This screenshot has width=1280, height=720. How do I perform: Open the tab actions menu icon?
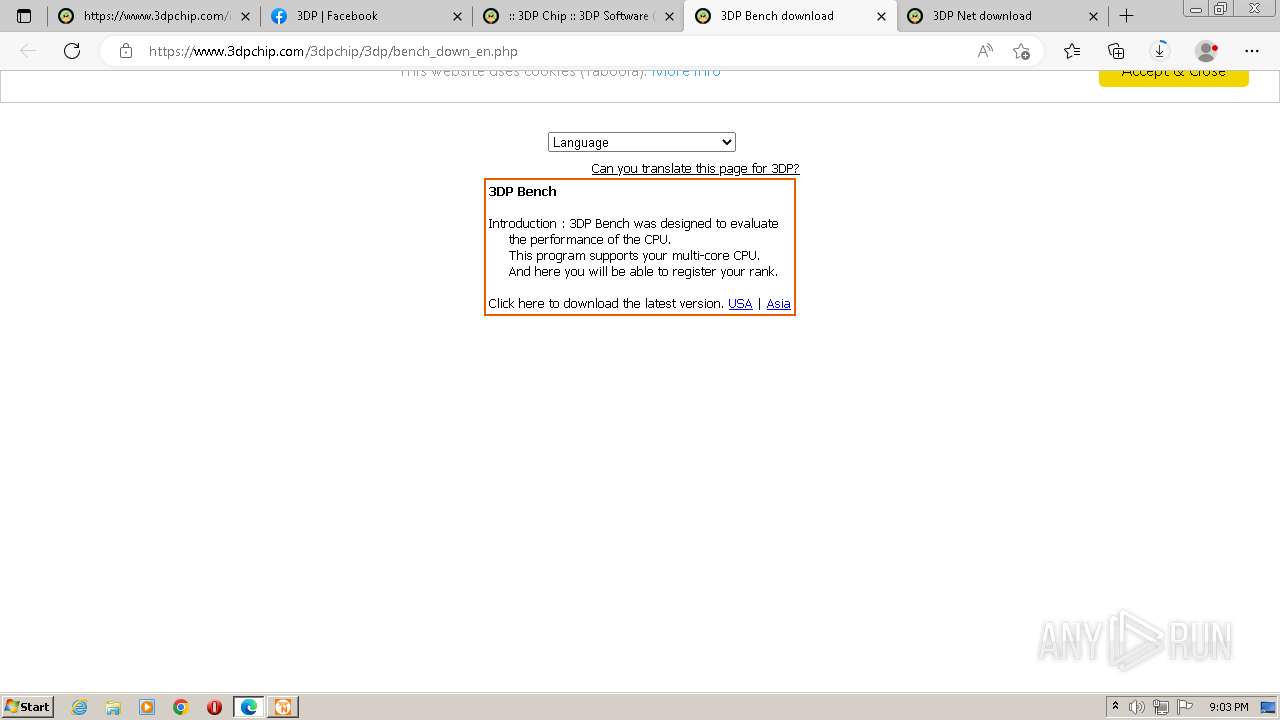pos(24,16)
